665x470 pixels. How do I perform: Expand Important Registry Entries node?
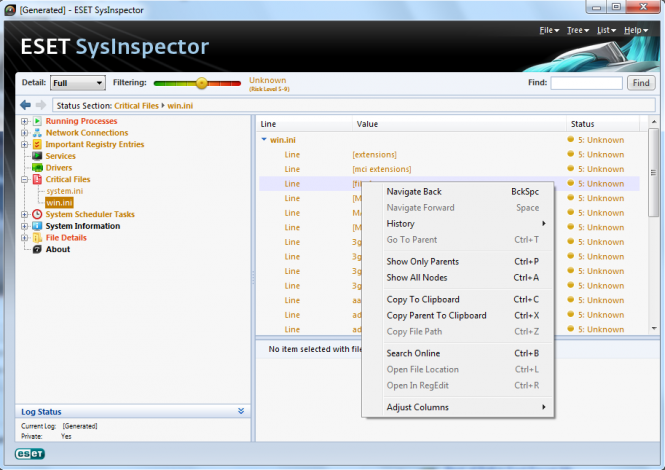point(25,144)
